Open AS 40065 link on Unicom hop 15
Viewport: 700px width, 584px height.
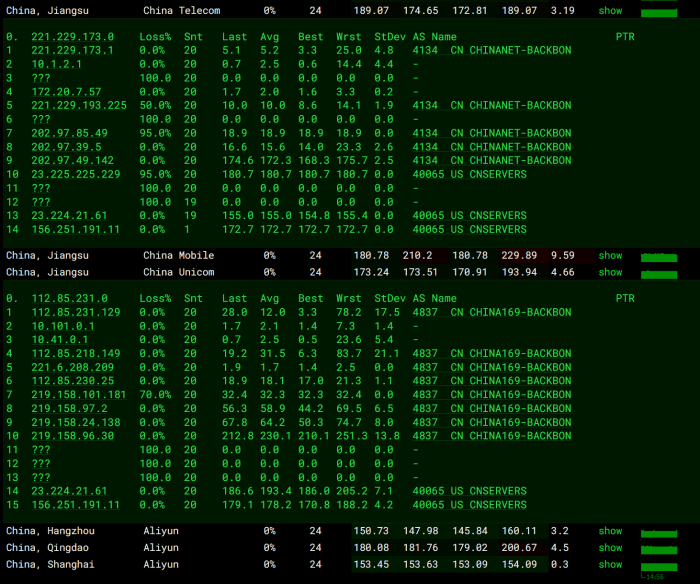pos(470,505)
